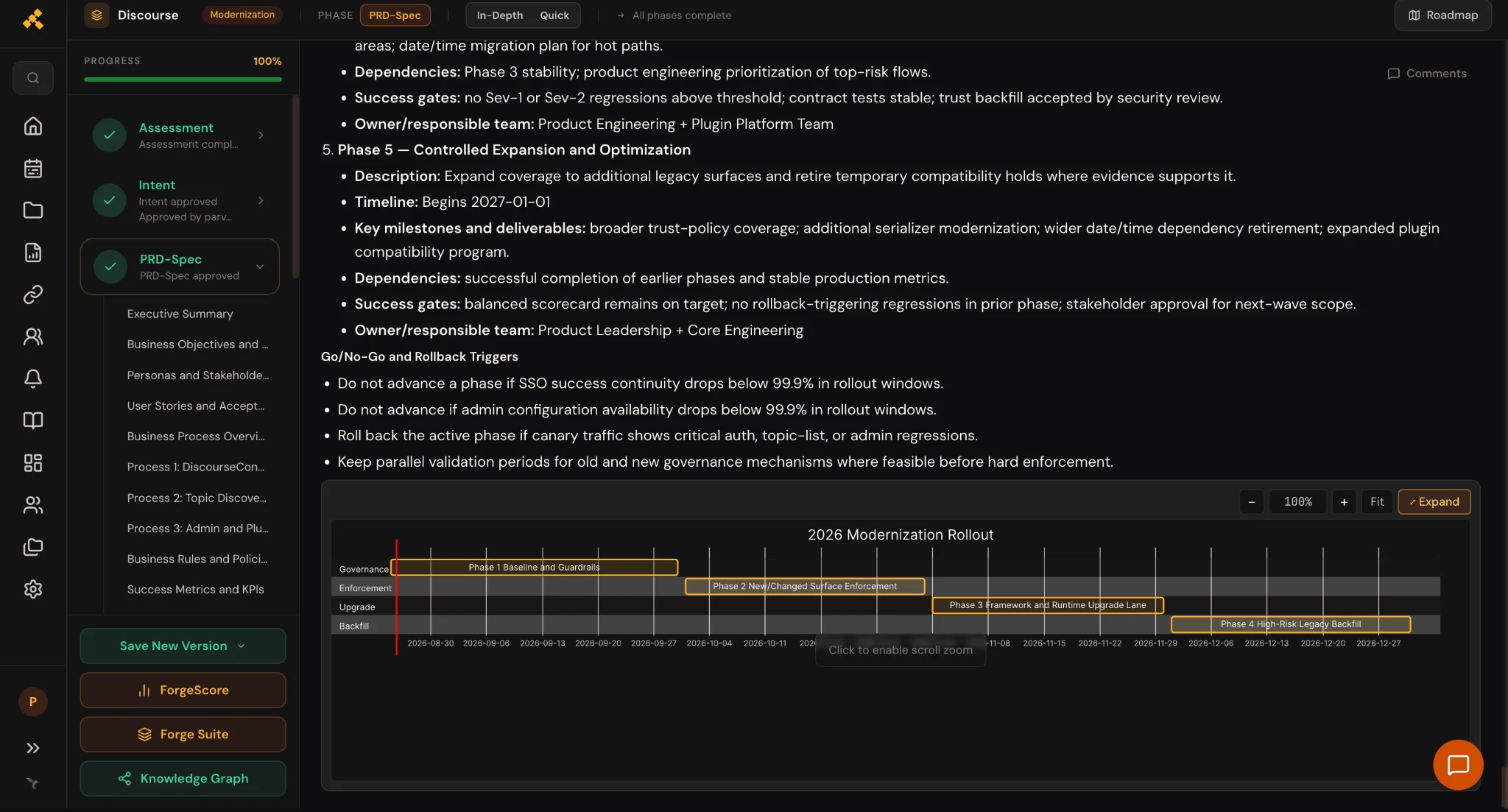Open the orange chat bubble button
The image size is (1508, 812).
(1458, 765)
